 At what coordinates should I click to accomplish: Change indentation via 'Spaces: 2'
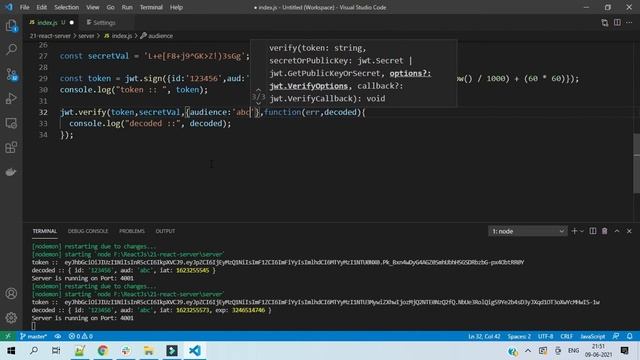click(519, 336)
